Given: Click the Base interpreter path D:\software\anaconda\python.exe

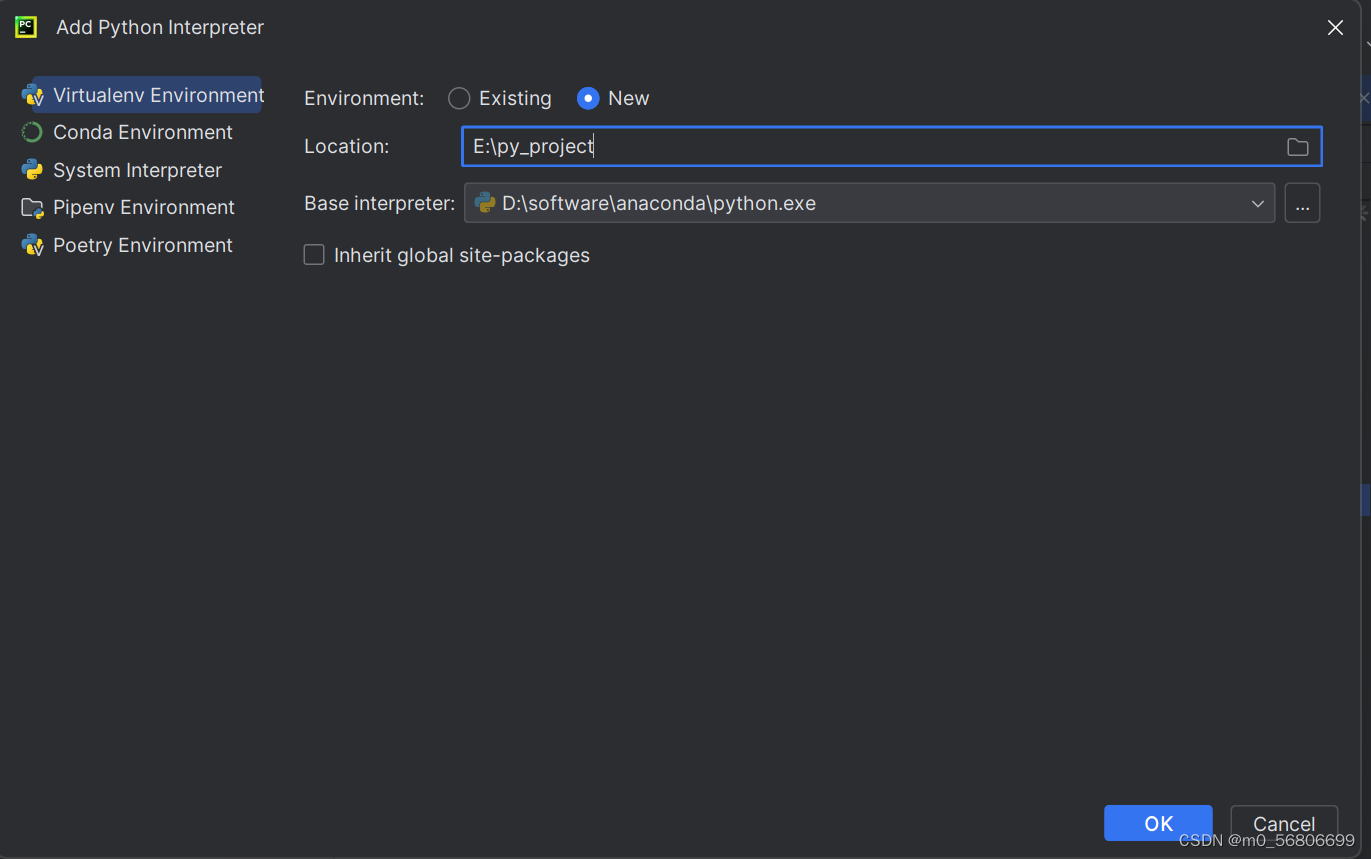Looking at the screenshot, I should 659,203.
